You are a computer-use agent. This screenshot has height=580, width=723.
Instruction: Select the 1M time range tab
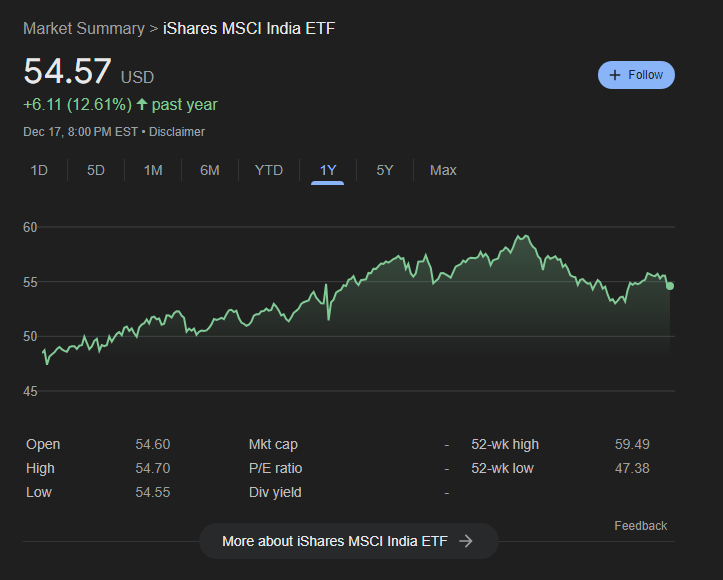tap(153, 170)
